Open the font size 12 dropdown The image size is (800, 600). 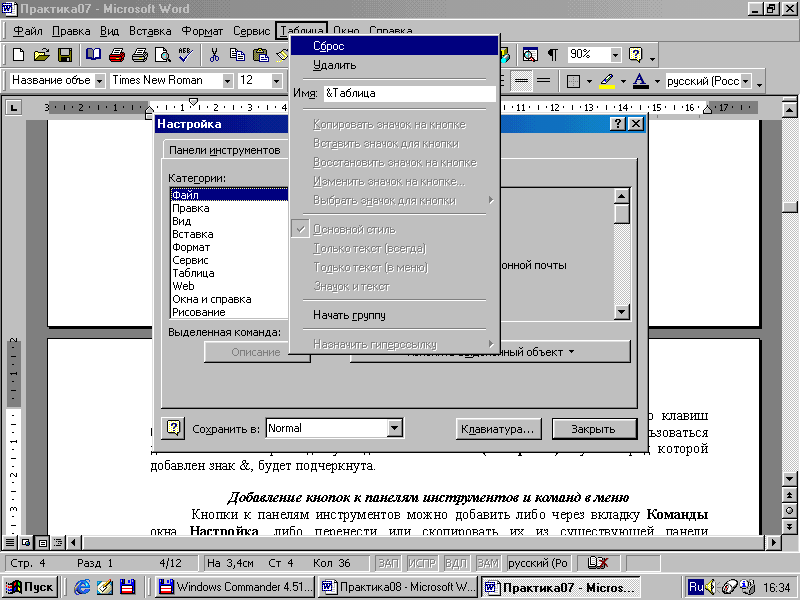tap(276, 81)
